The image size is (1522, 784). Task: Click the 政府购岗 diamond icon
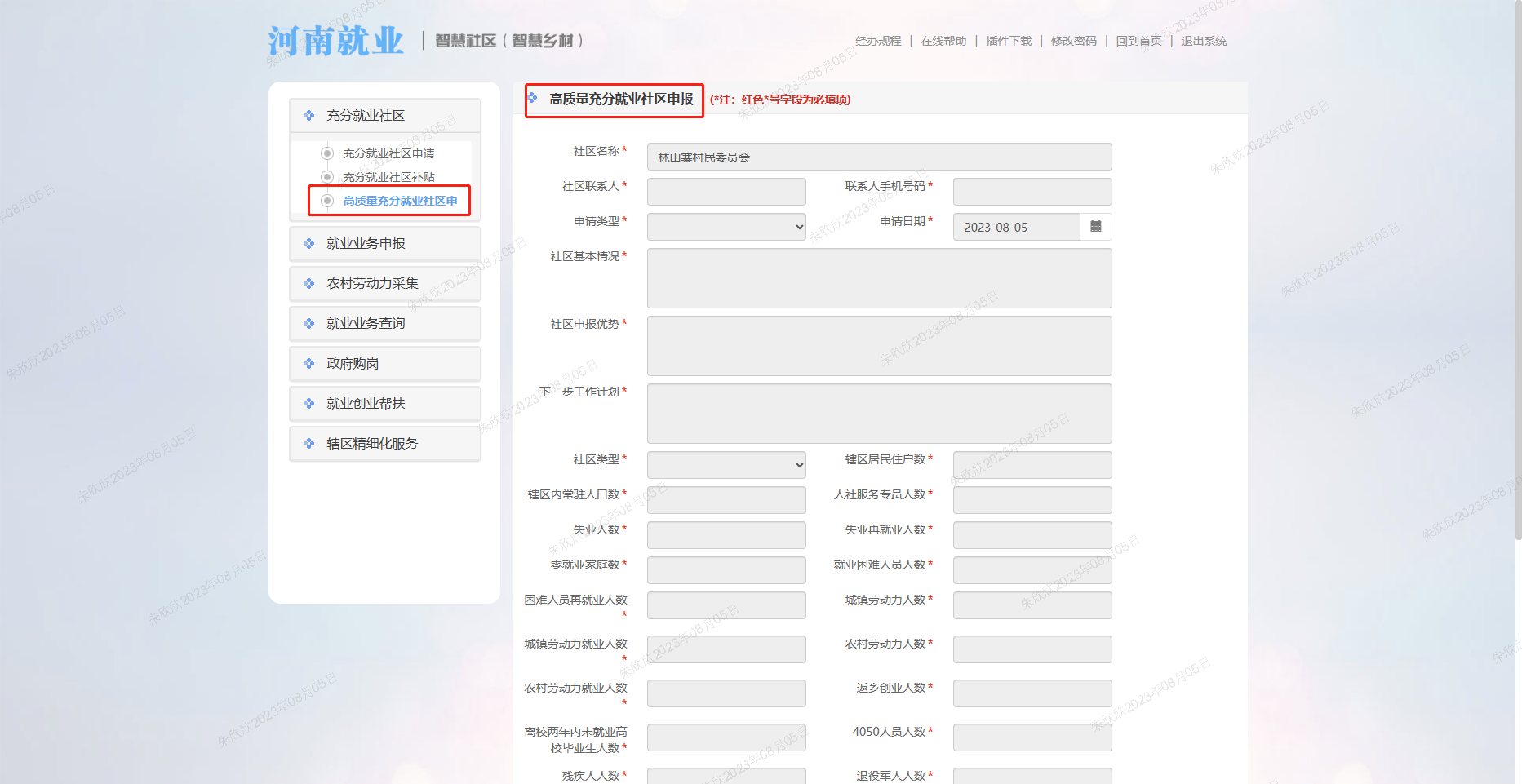[308, 363]
